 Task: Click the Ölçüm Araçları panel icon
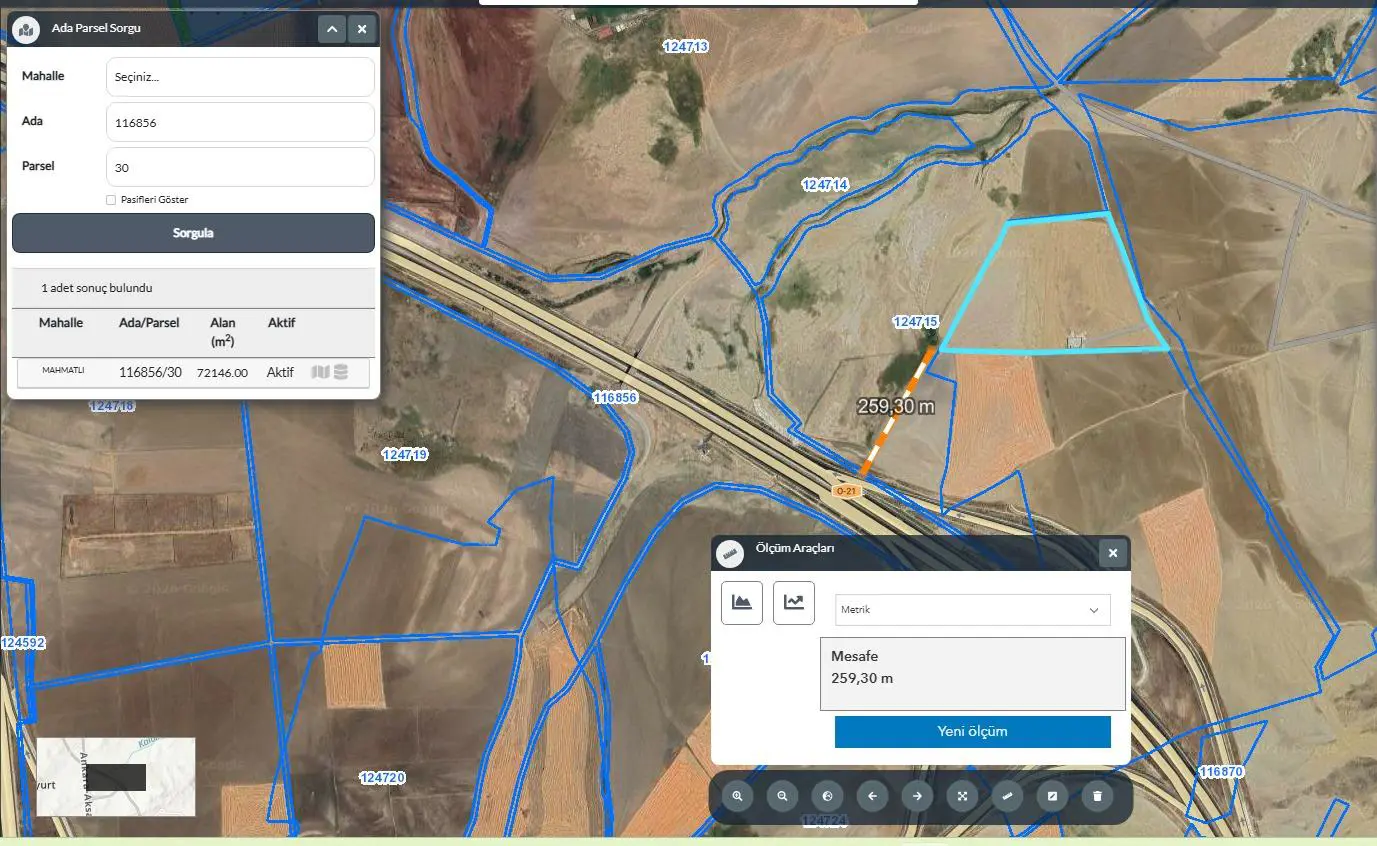(x=730, y=553)
